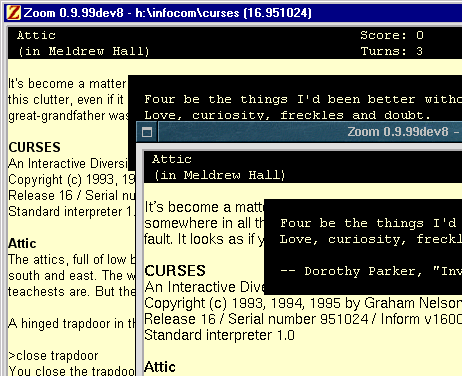Click 'It's become a matter' line in back window
The height and width of the screenshot is (376, 462).
pos(68,84)
